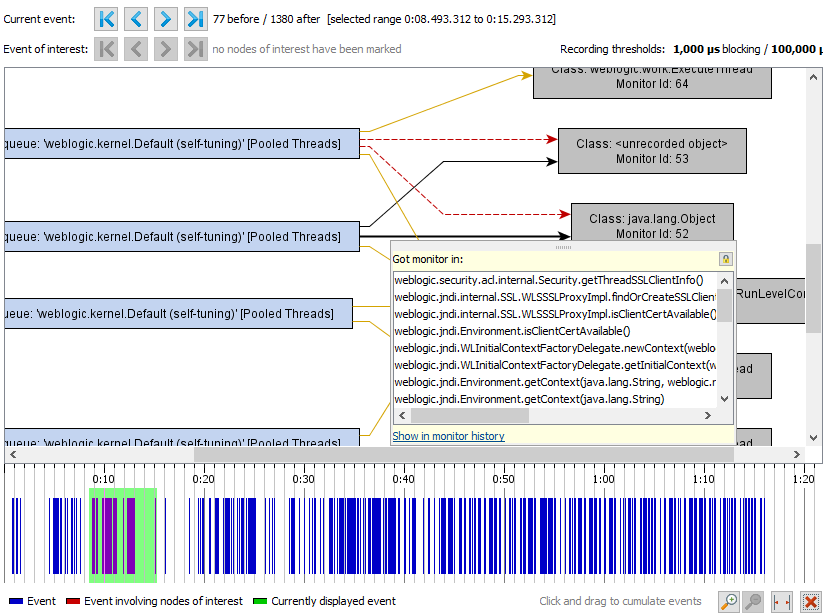Click the fit-timeline-to-range icon
Screen dimensions: 826x614
tap(782, 601)
